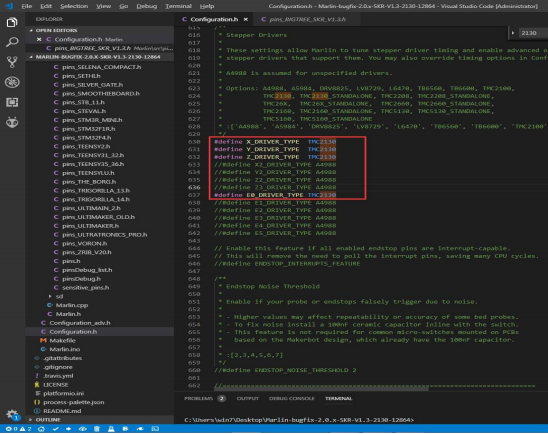Click the PlatformIO Build checkmark icon
548x434 pixels.
click(x=55, y=429)
